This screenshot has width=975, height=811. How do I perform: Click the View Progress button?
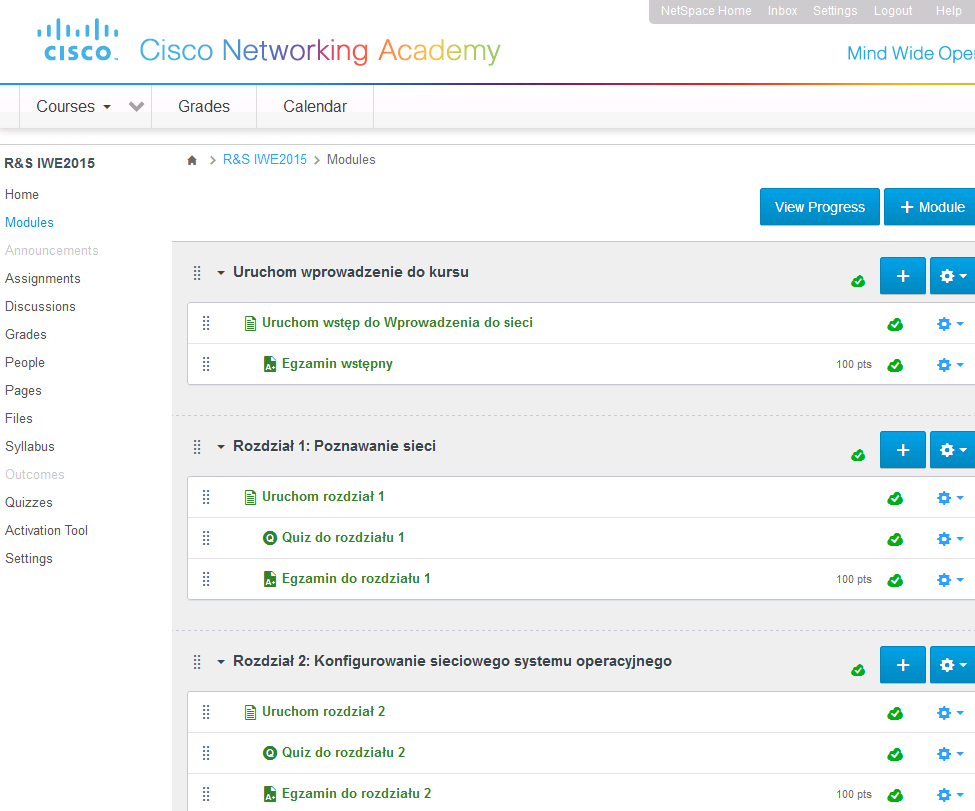point(820,207)
